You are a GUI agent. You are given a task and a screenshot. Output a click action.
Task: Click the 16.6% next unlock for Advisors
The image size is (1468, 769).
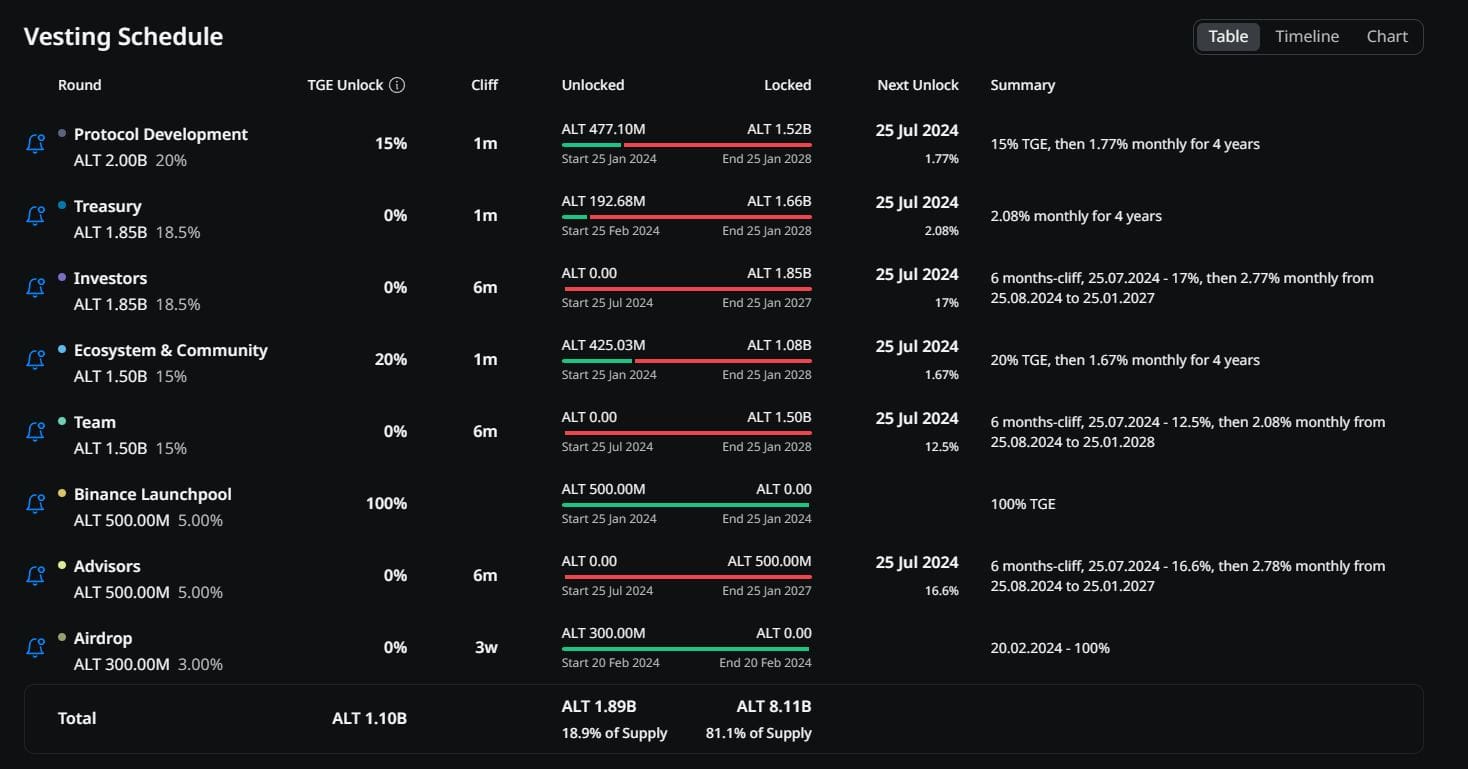click(x=942, y=591)
